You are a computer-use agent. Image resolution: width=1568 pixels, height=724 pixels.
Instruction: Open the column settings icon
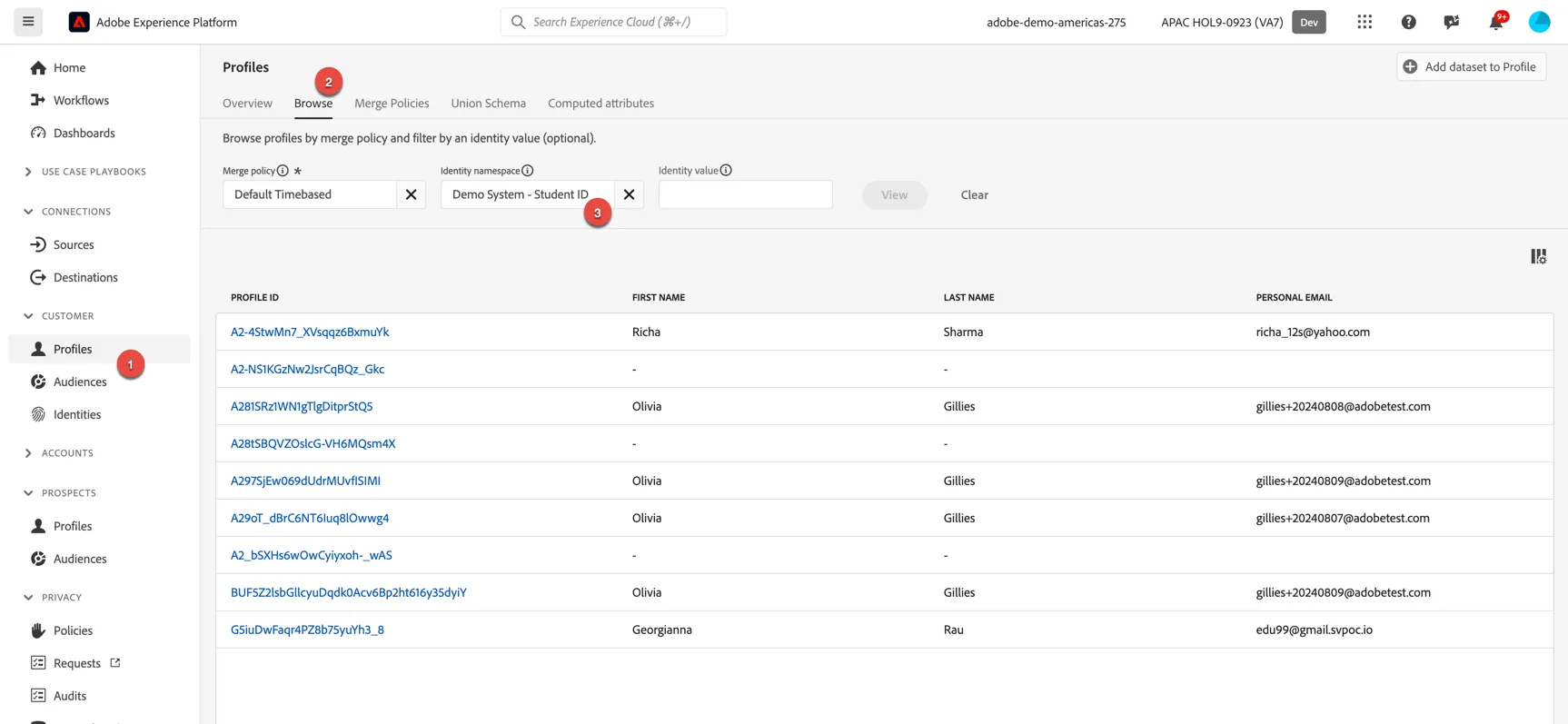pyautogui.click(x=1538, y=256)
